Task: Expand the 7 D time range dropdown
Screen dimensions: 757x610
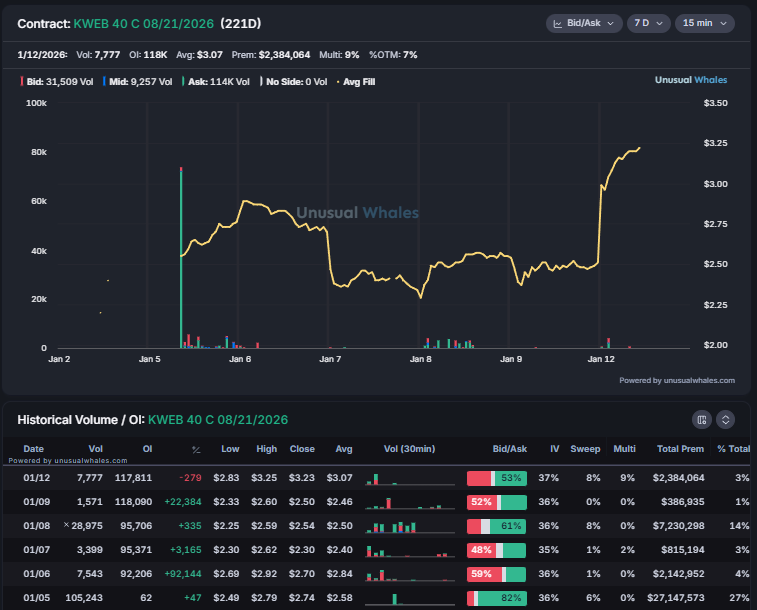Action: (x=648, y=23)
